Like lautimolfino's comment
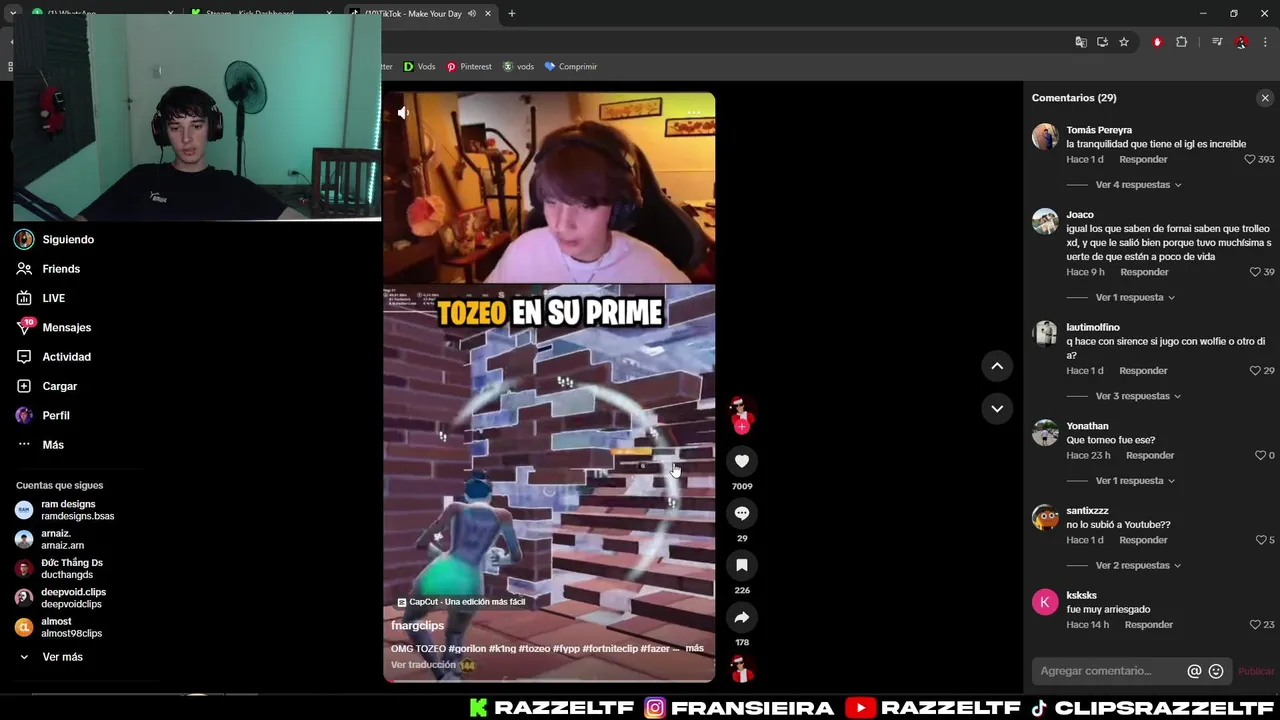 [1255, 371]
